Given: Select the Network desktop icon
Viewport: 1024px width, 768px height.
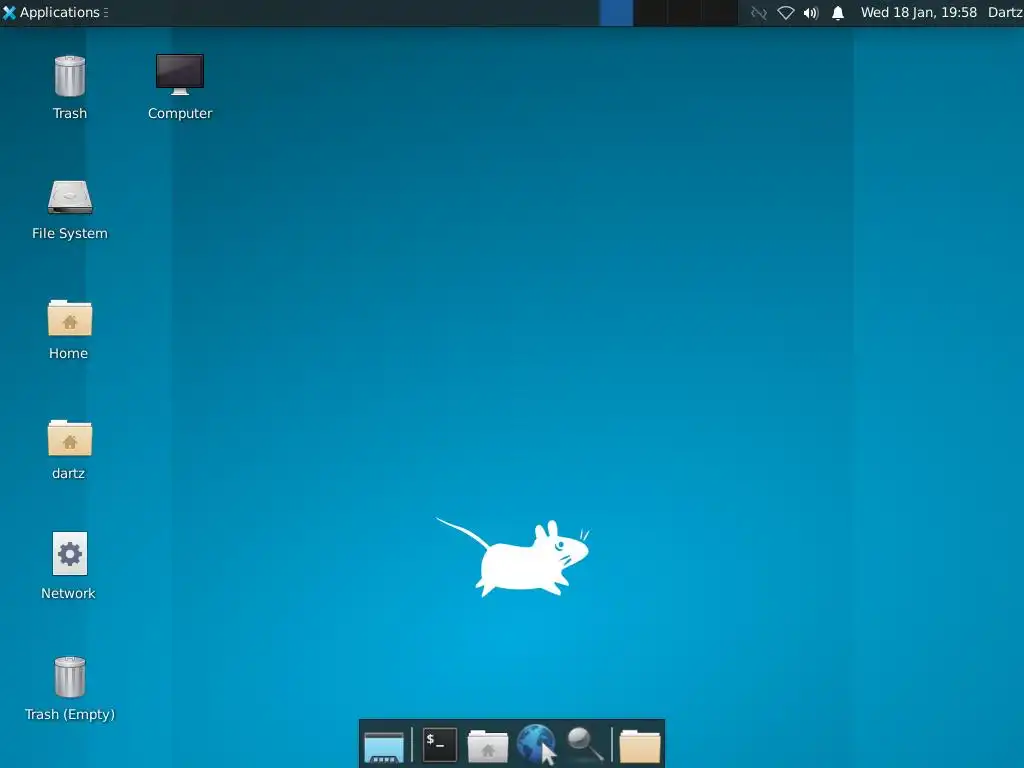Looking at the screenshot, I should pos(70,554).
